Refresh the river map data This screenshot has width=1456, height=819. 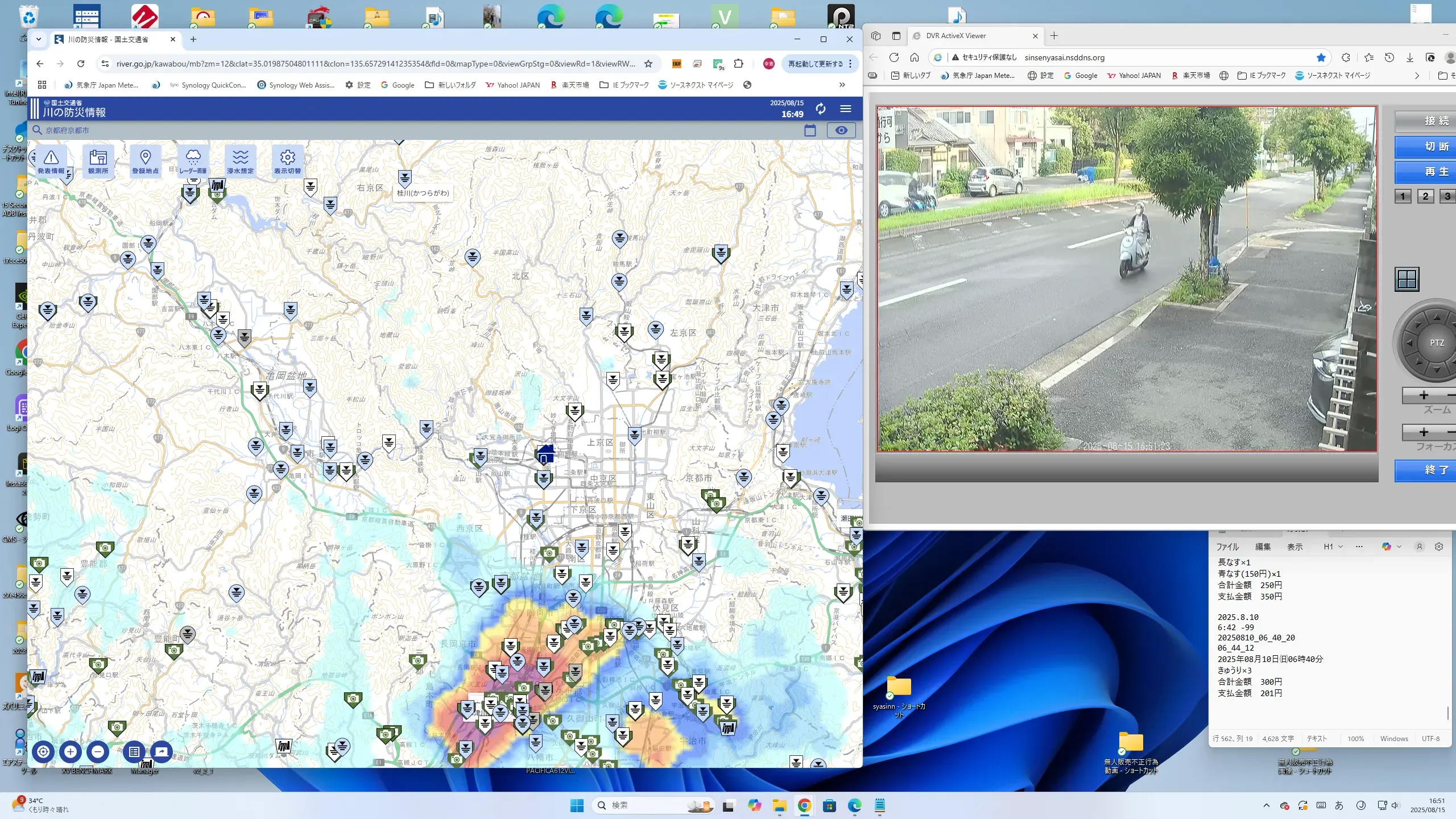(x=820, y=109)
